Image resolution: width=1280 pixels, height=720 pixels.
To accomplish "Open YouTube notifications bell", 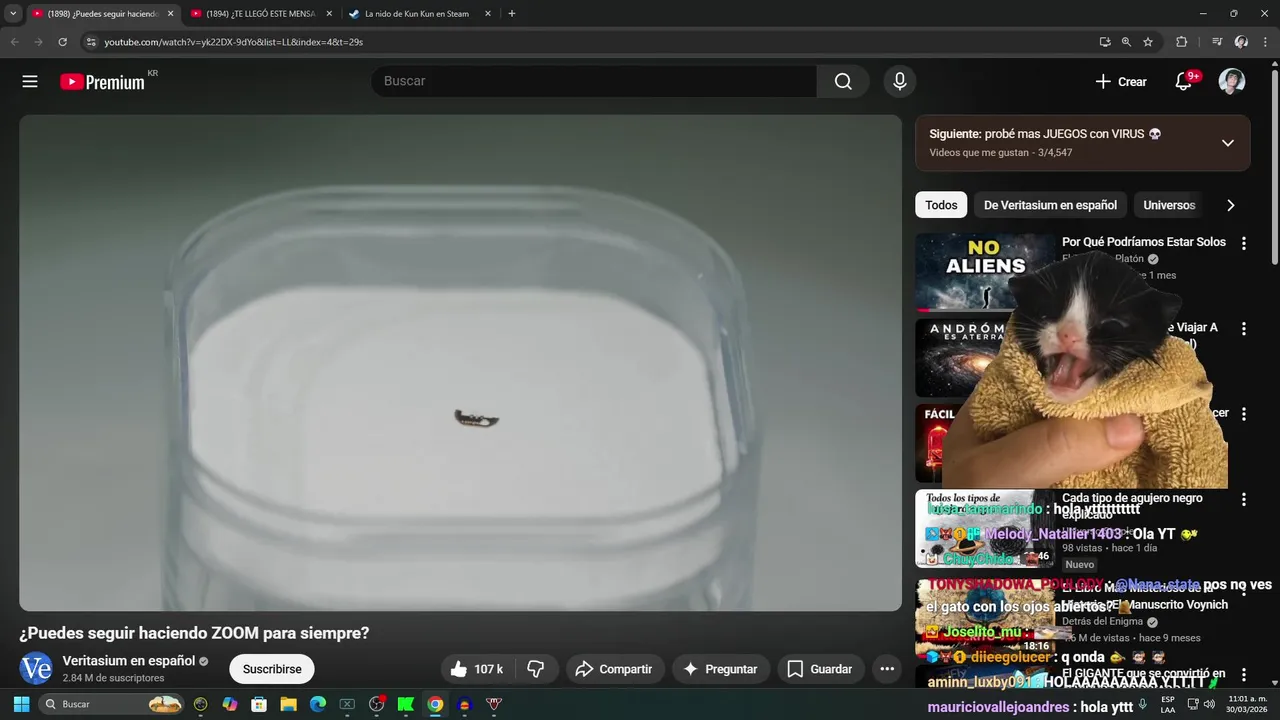I will click(1184, 82).
